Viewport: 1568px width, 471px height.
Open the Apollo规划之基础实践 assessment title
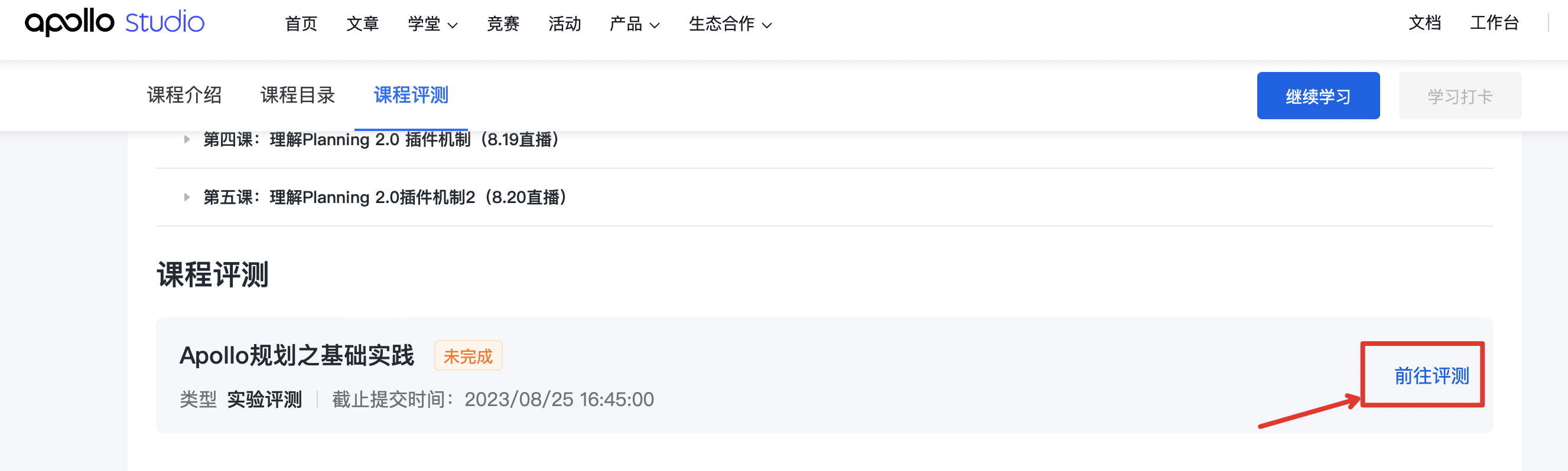[x=297, y=355]
